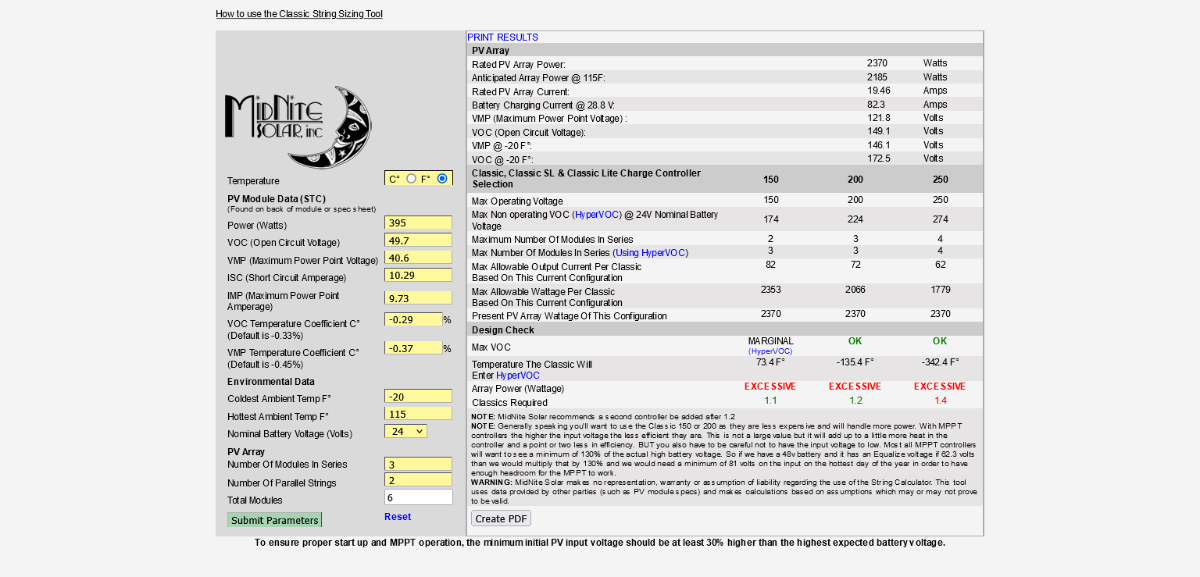Click the Create PDF button

tap(501, 519)
